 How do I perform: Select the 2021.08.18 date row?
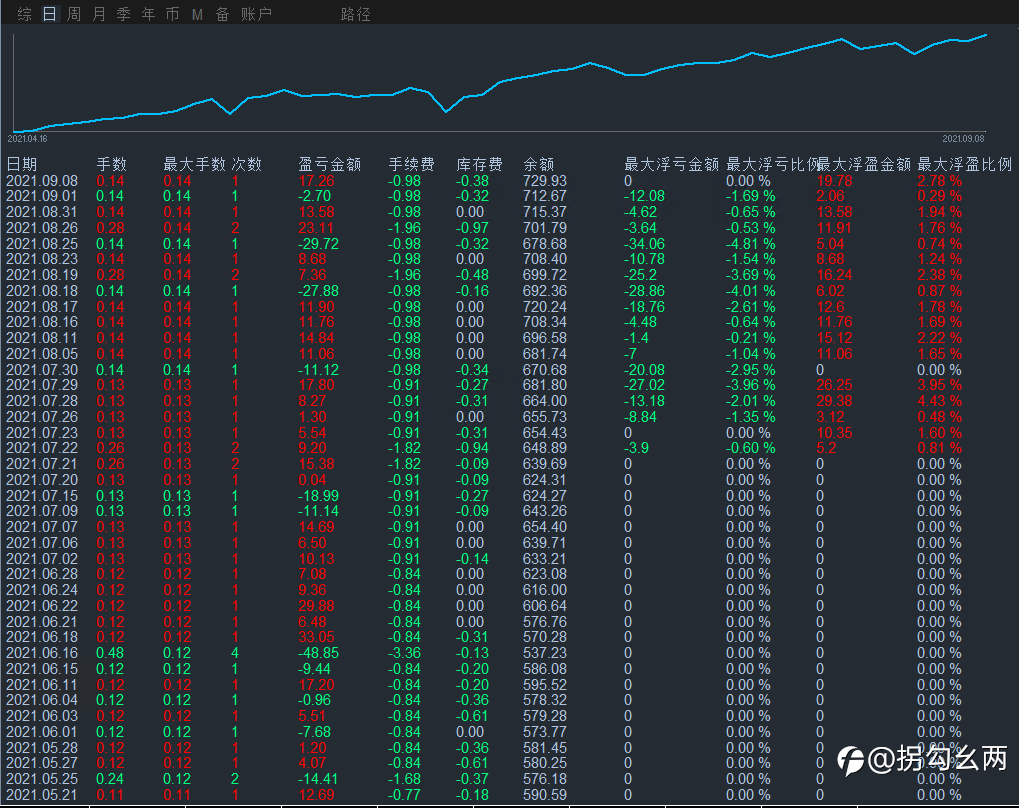pyautogui.click(x=42, y=291)
